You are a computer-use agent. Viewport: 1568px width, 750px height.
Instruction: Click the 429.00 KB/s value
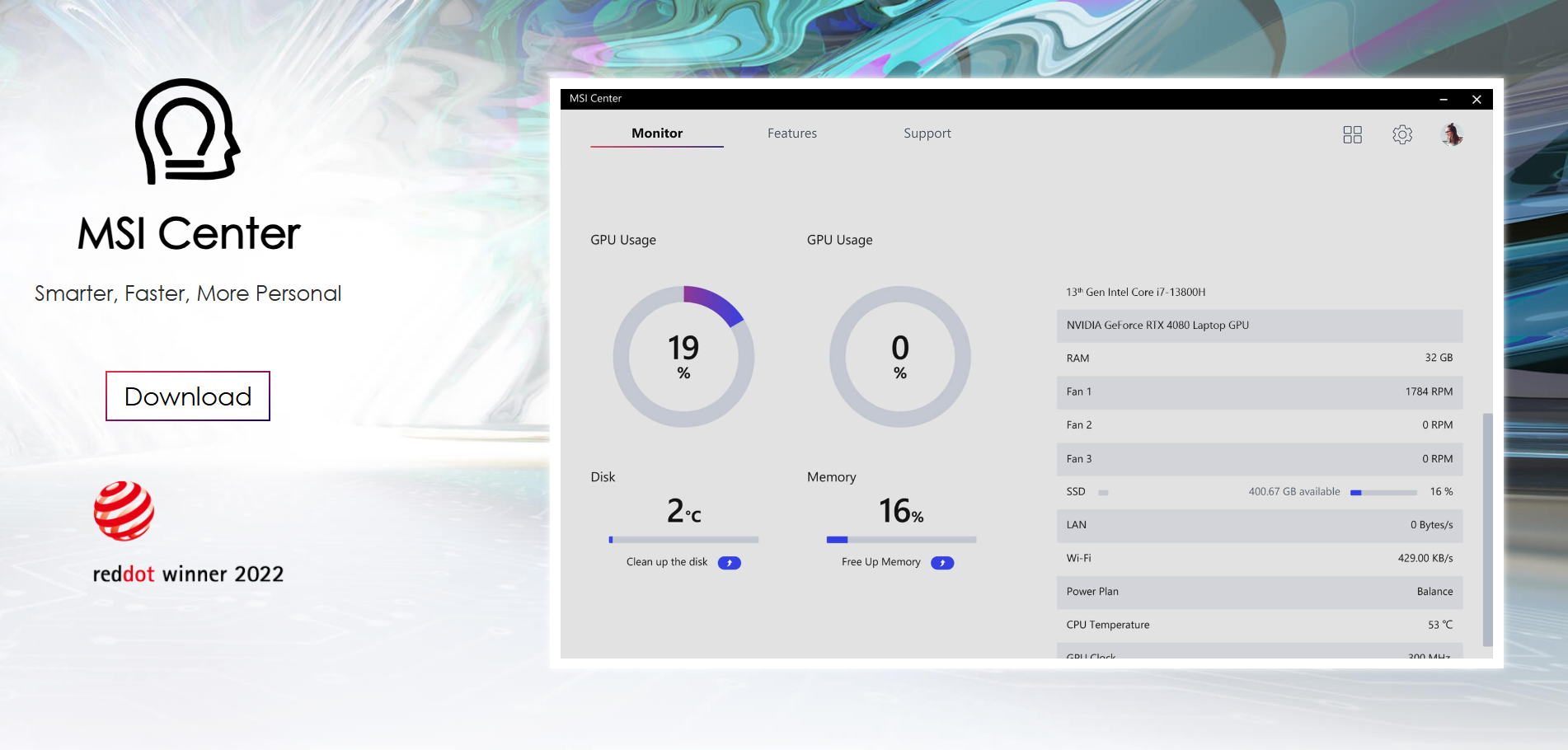click(x=1425, y=559)
